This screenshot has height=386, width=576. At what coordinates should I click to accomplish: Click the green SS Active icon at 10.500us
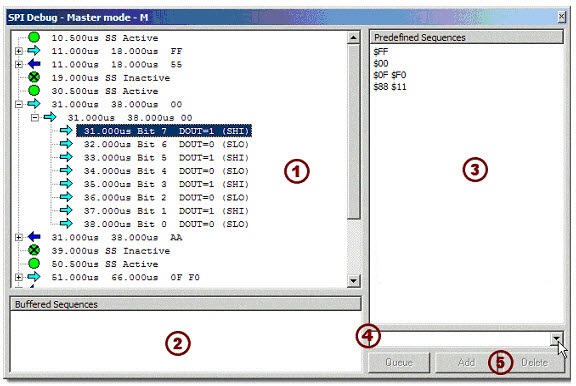point(34,37)
